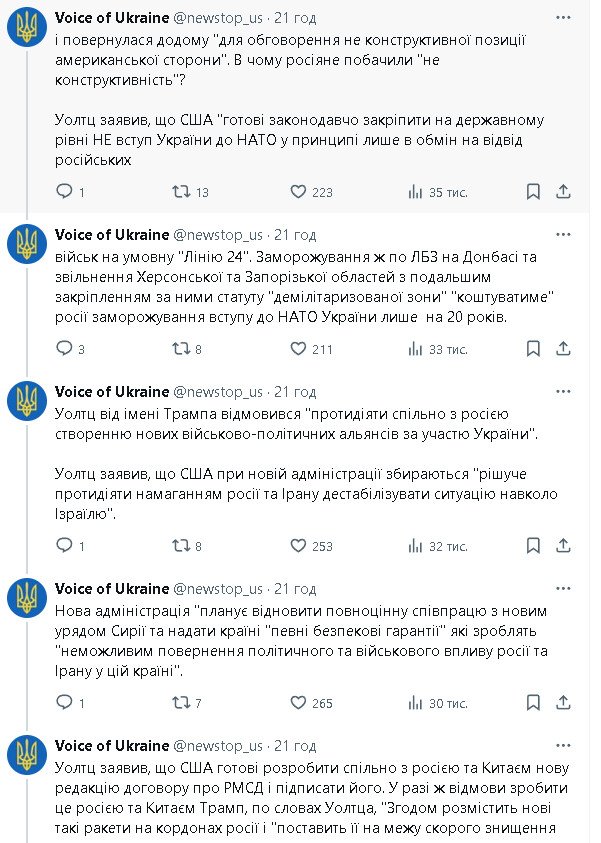
Task: Like the tweet with 253 likes
Action: (298, 545)
